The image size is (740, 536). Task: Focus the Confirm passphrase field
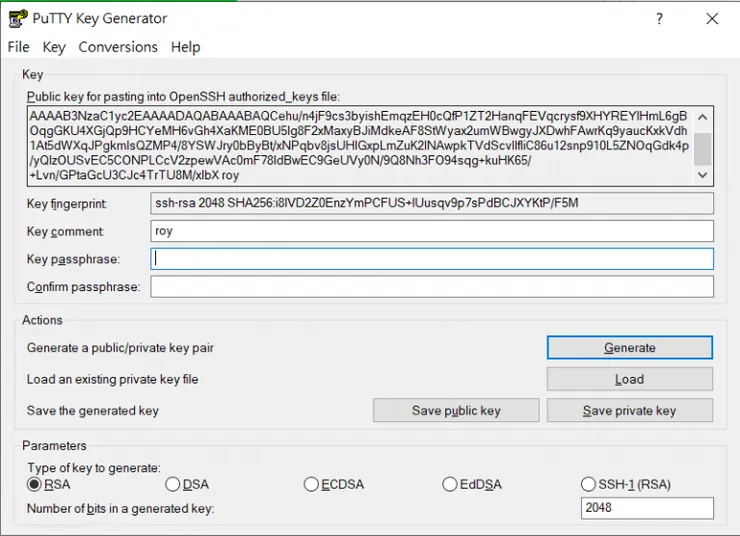[x=432, y=287]
